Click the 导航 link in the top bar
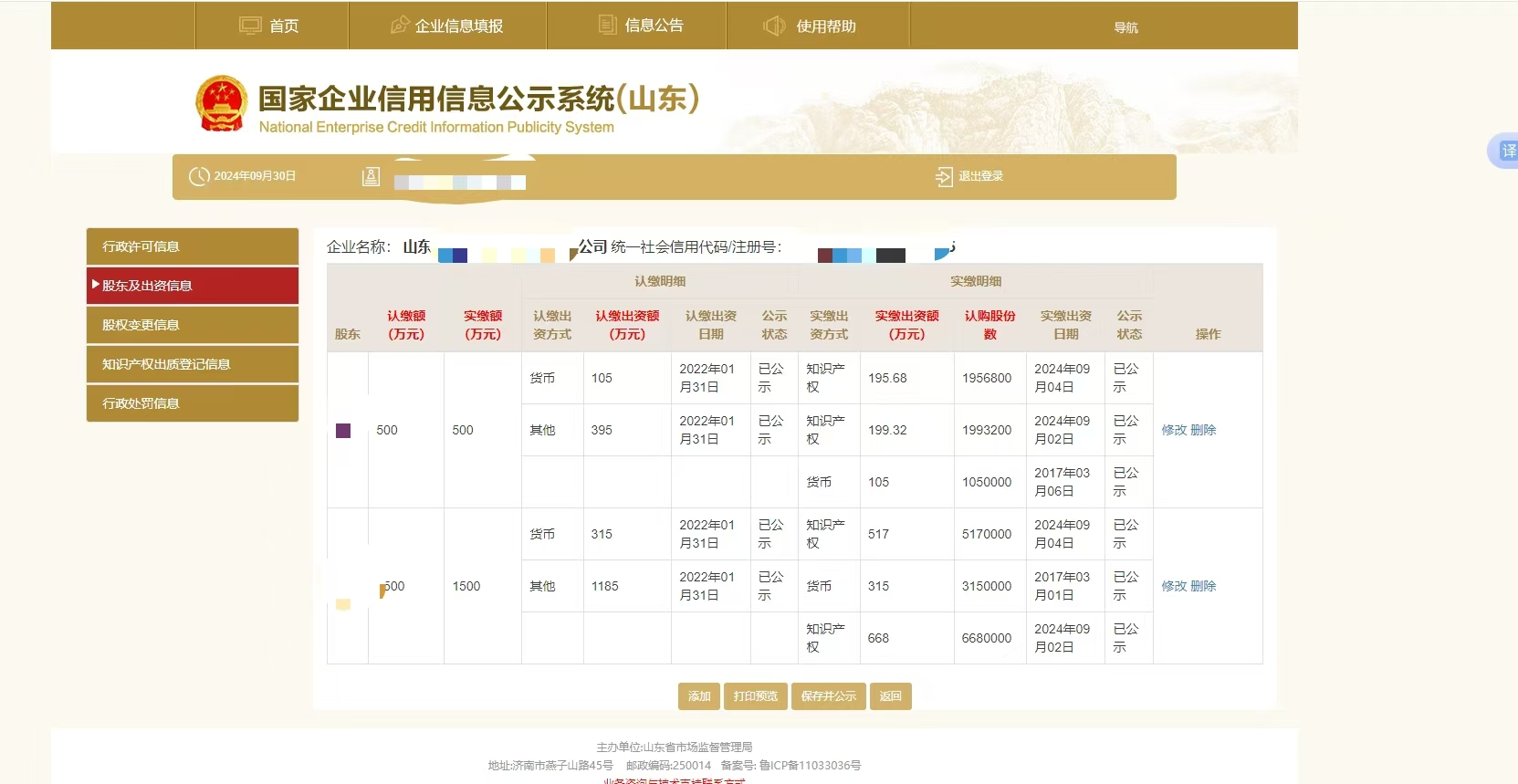Screen dimensions: 1518x784 pyautogui.click(x=1125, y=27)
